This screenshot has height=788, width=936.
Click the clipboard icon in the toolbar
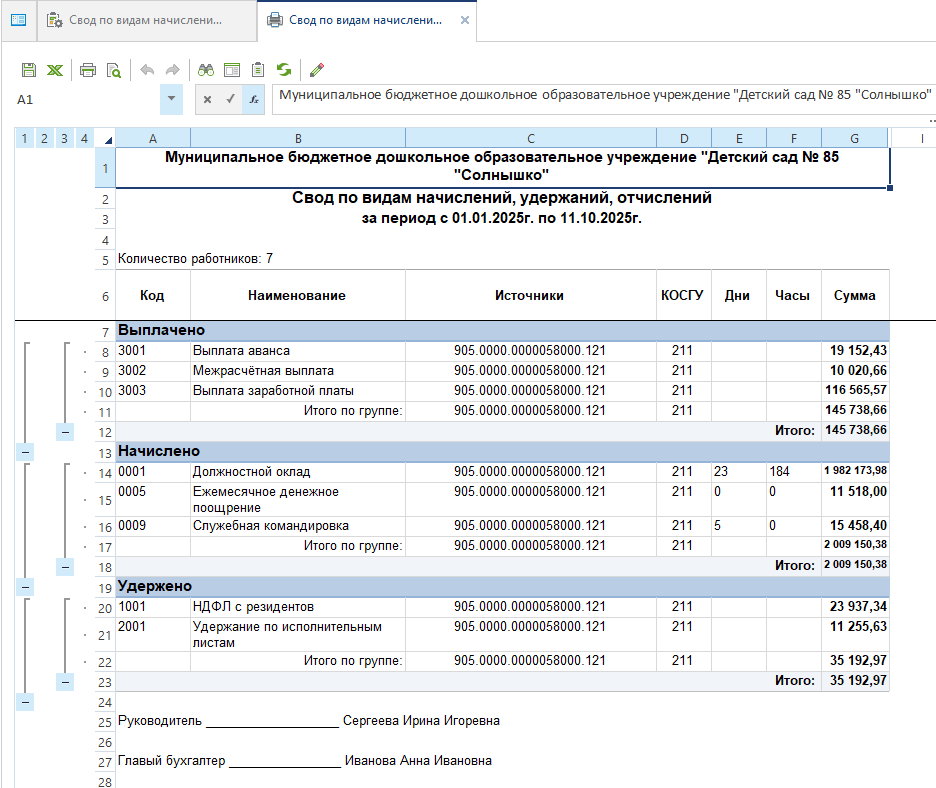(x=258, y=70)
